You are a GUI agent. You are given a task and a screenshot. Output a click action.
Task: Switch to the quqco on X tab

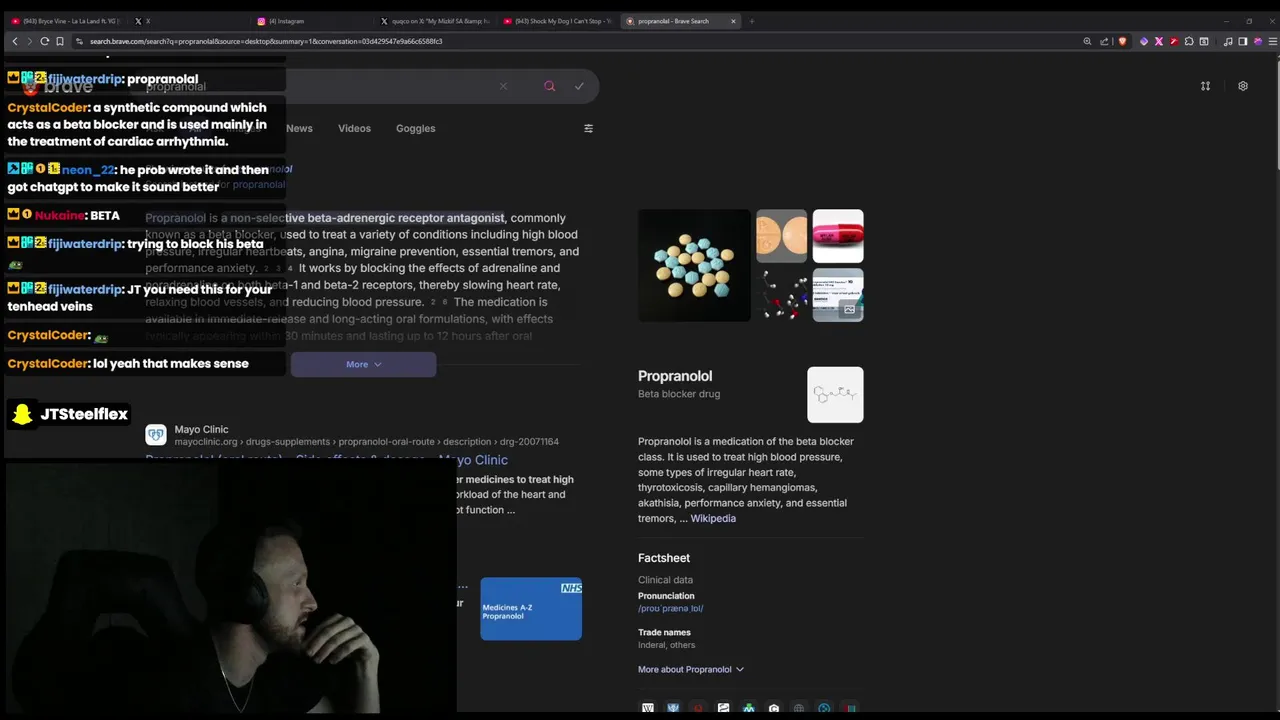click(x=435, y=21)
